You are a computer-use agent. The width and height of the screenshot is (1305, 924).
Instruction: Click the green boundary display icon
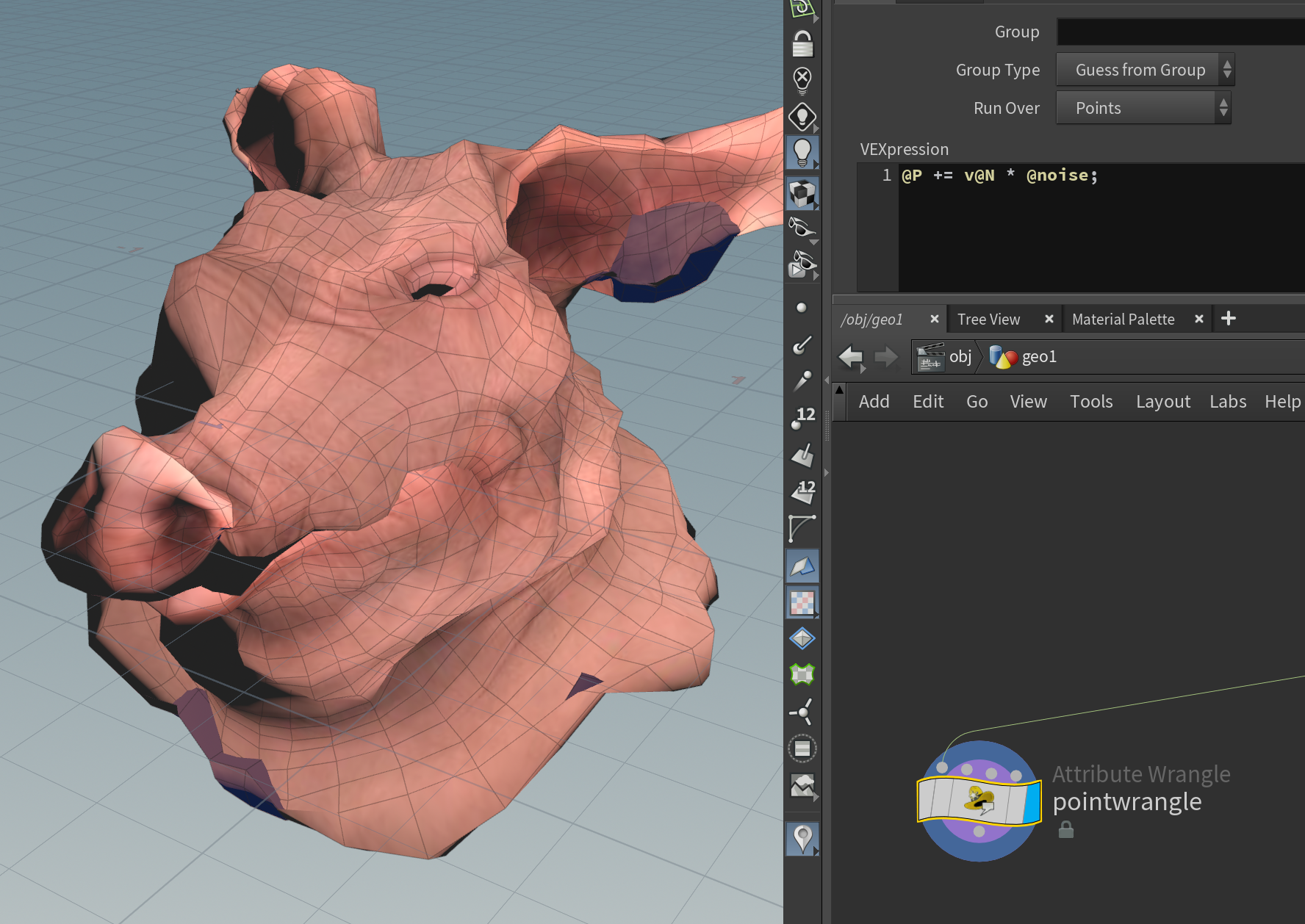(802, 674)
